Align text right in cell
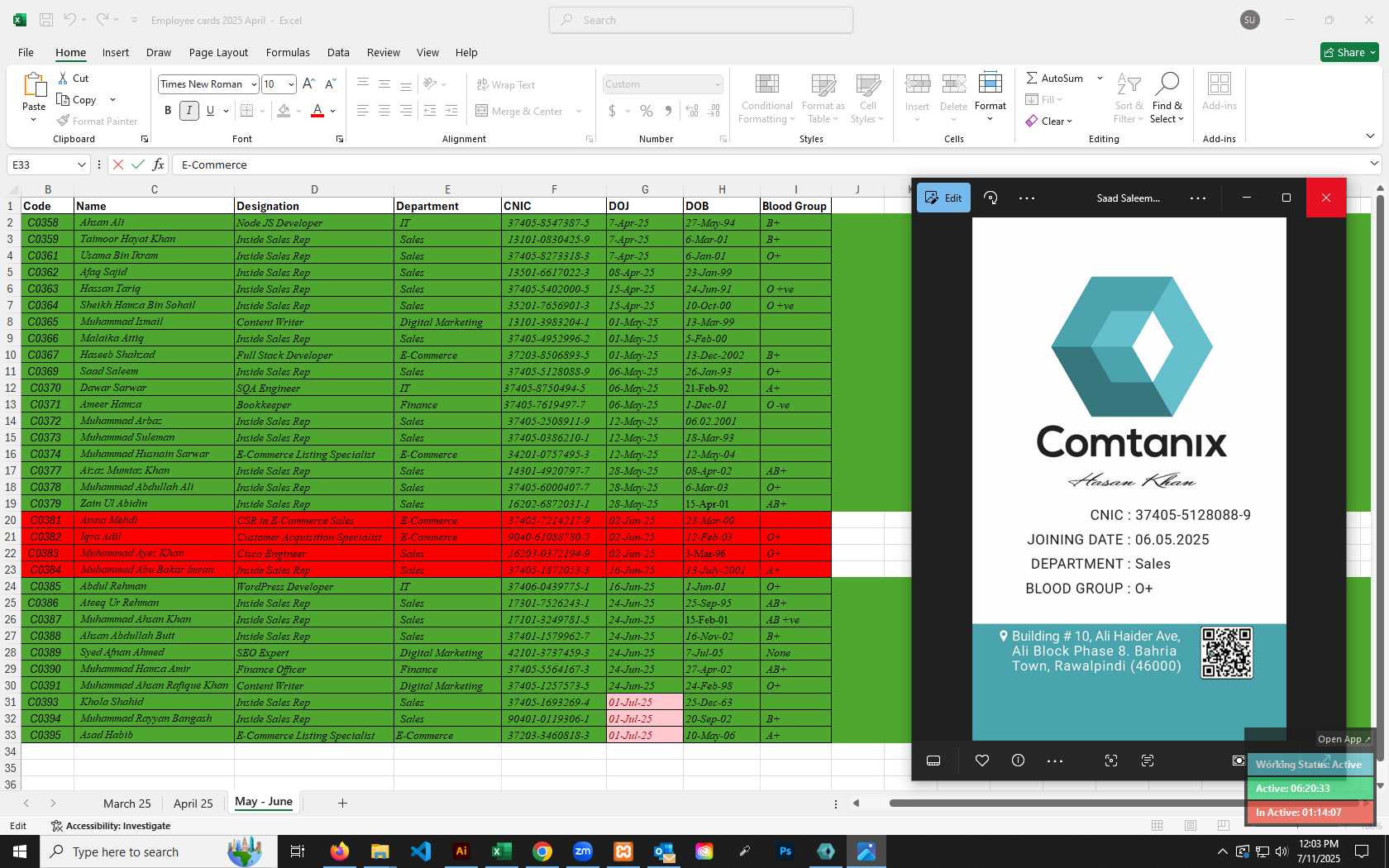This screenshot has width=1389, height=868. coord(406,111)
